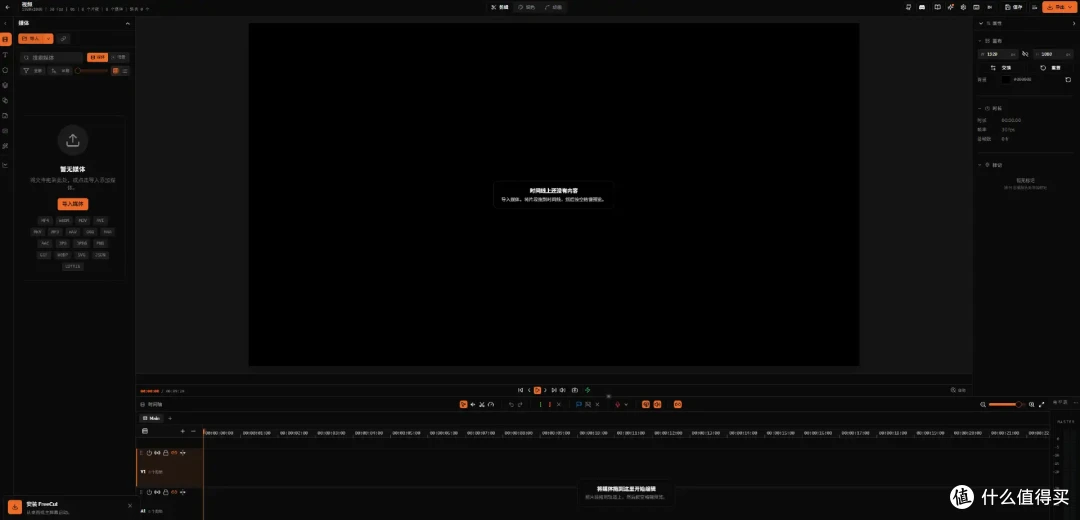
Task: Open the picture/image sidebar panel icon
Action: [6, 115]
